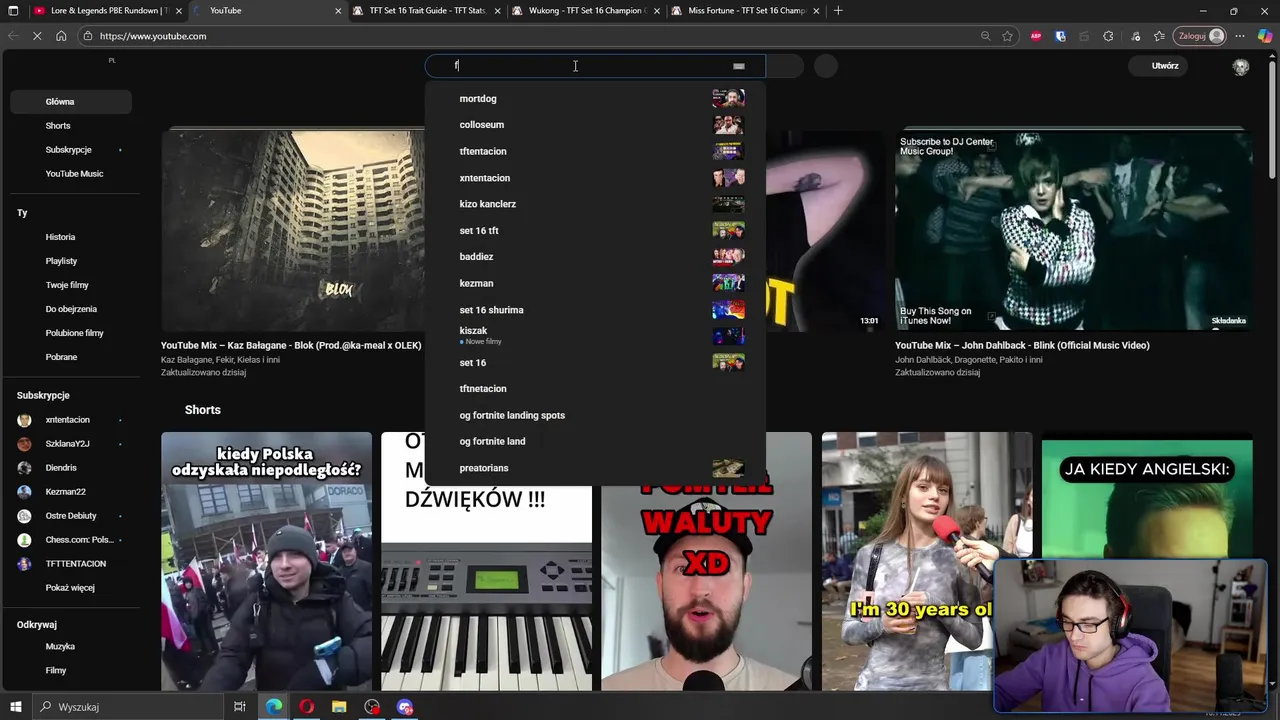Screen dimensions: 1280x720
Task: Click the zoom magnifier icon in address bar
Action: tap(985, 36)
